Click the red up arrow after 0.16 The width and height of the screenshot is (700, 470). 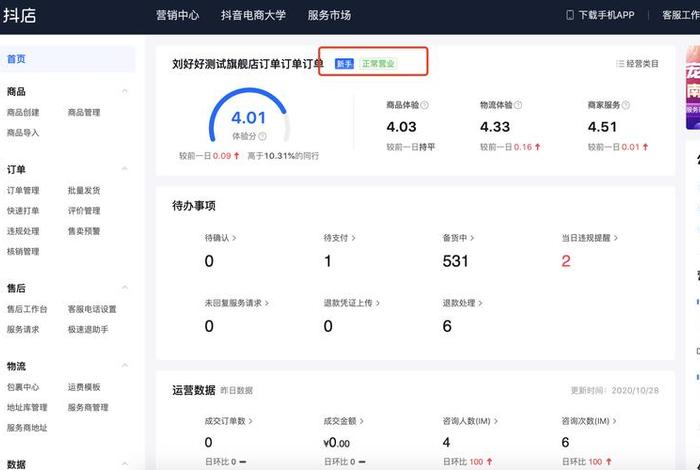click(x=538, y=147)
